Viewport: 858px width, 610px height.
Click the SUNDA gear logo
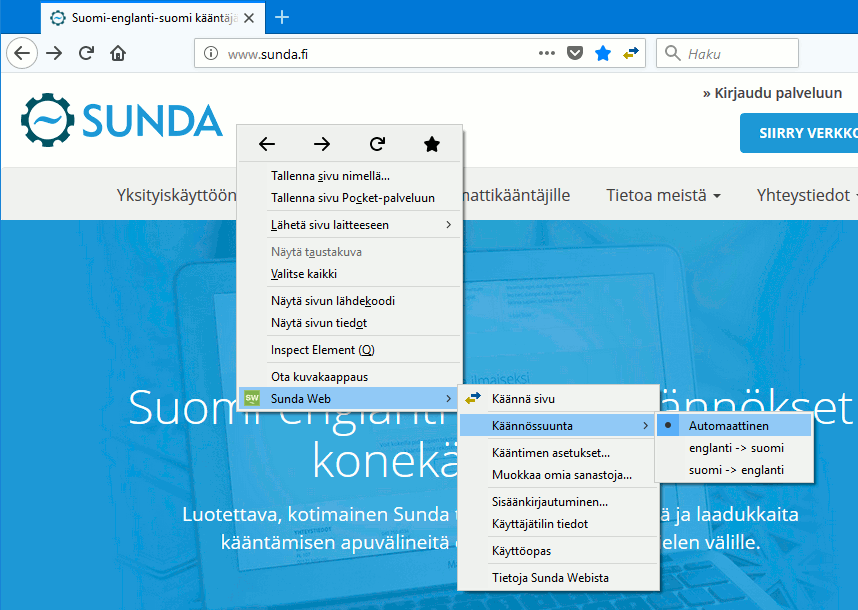tap(47, 120)
